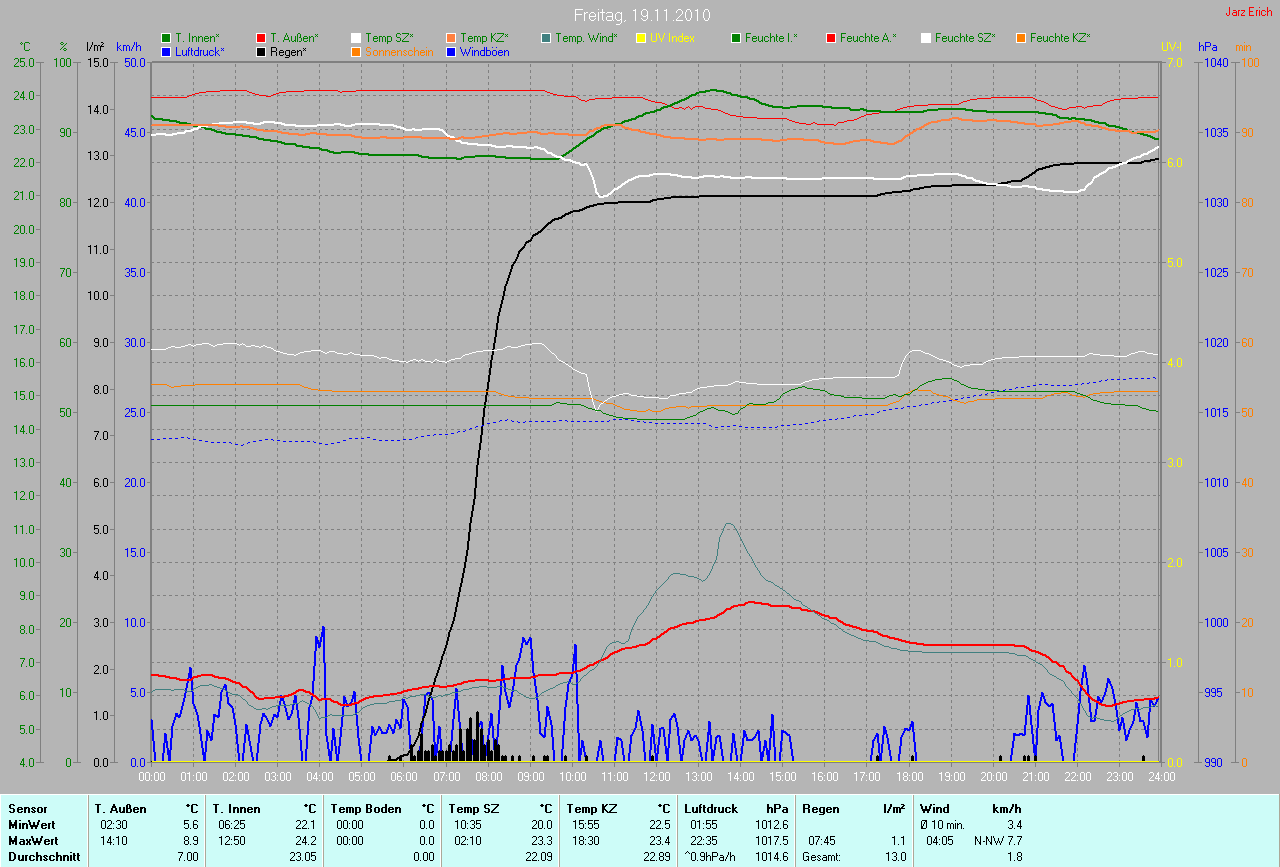Click the red T. Außen legend swatch
Image resolution: width=1280 pixels, height=867 pixels.
click(x=261, y=38)
